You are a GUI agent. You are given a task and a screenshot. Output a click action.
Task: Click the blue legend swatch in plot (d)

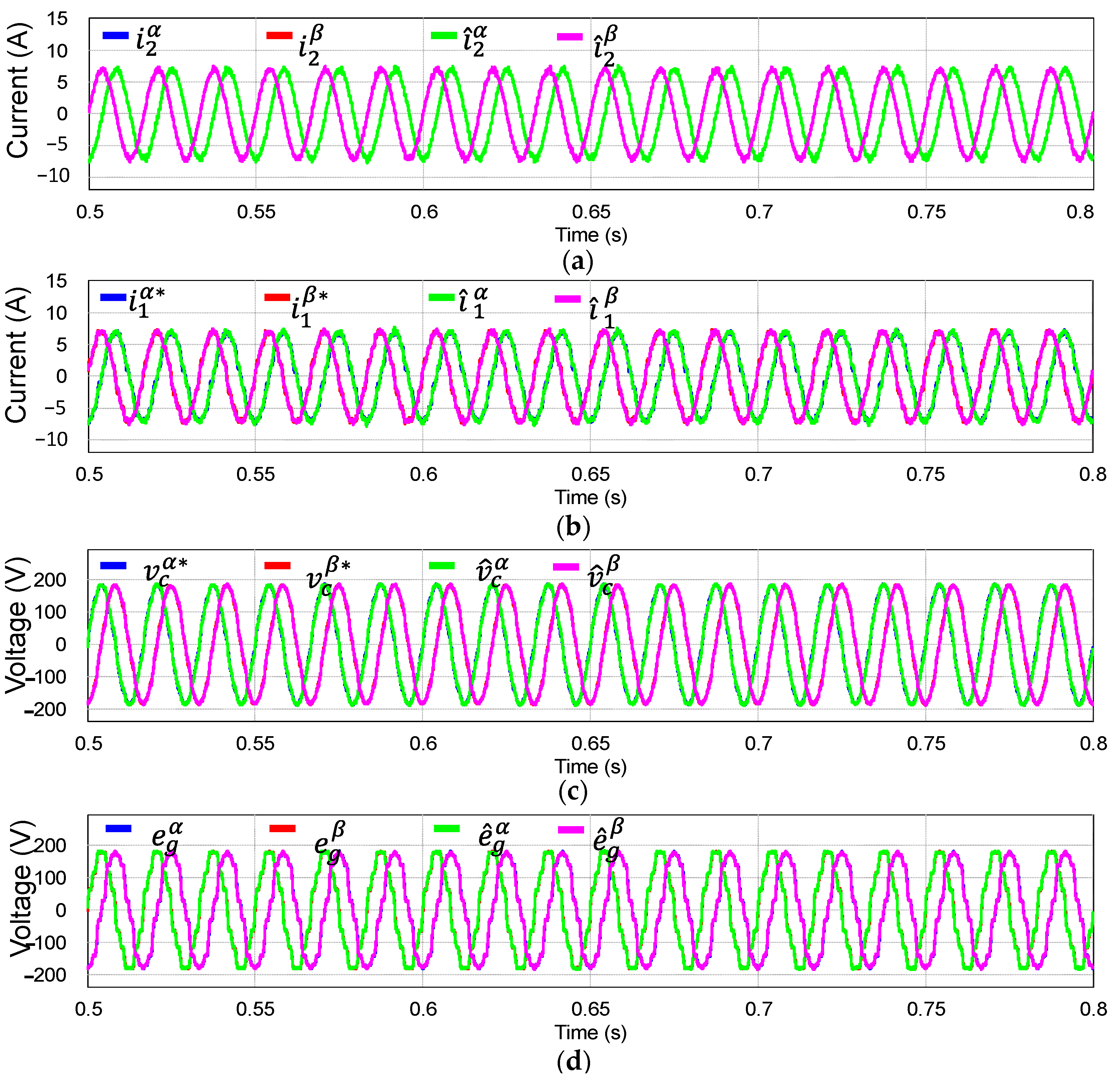pos(118,828)
